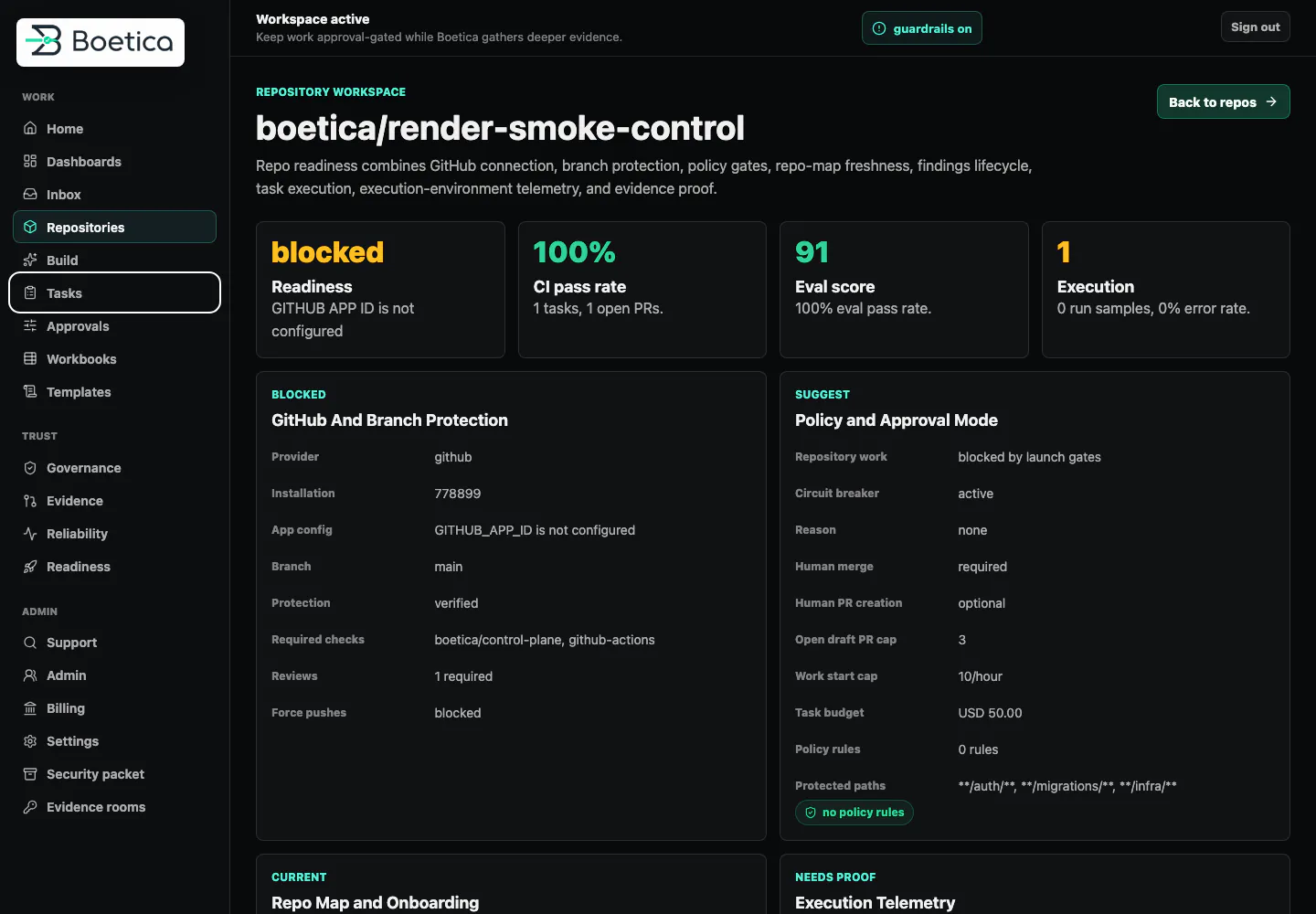Open the Inbox section
The image size is (1316, 914).
click(114, 195)
